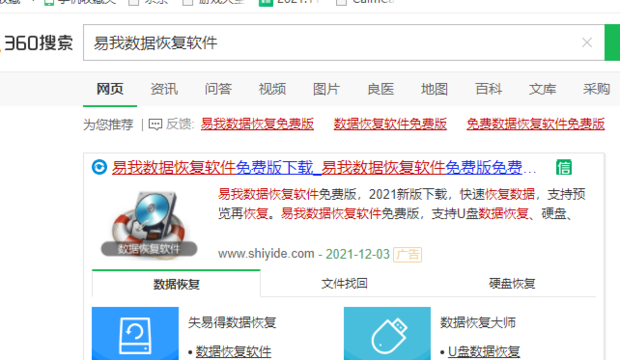This screenshot has height=360, width=620.
Task: Open suggested search 数据恢复软件免费版
Action: [x=390, y=124]
